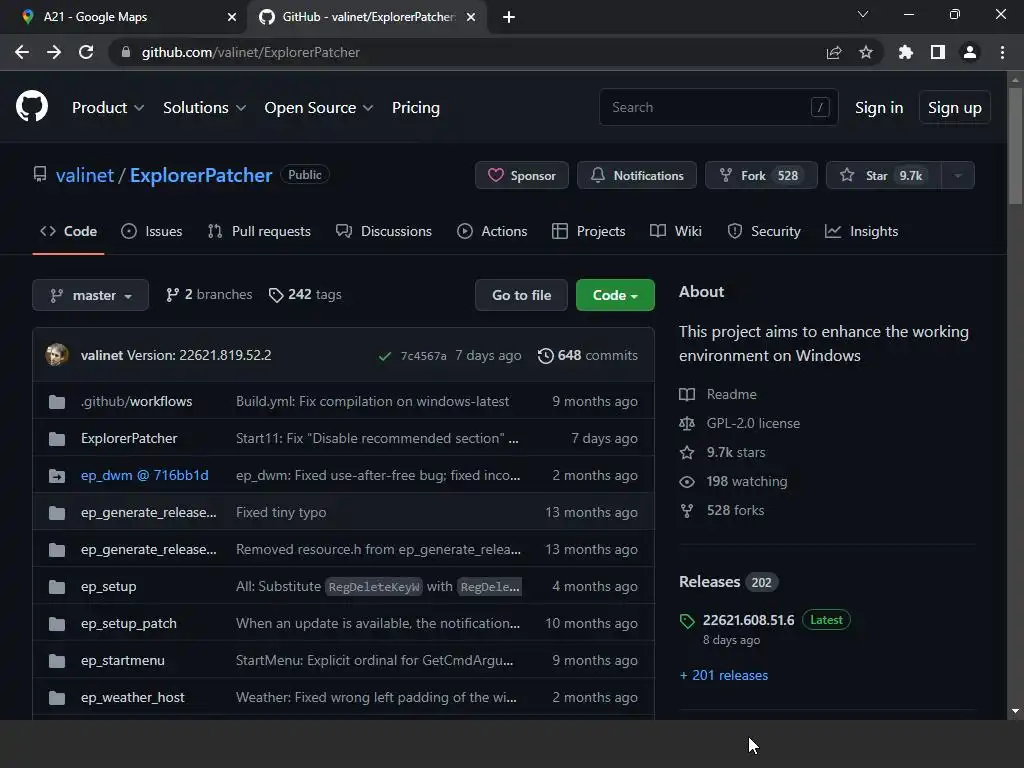Click the slash shortcut icon in search box
The width and height of the screenshot is (1024, 768).
820,107
